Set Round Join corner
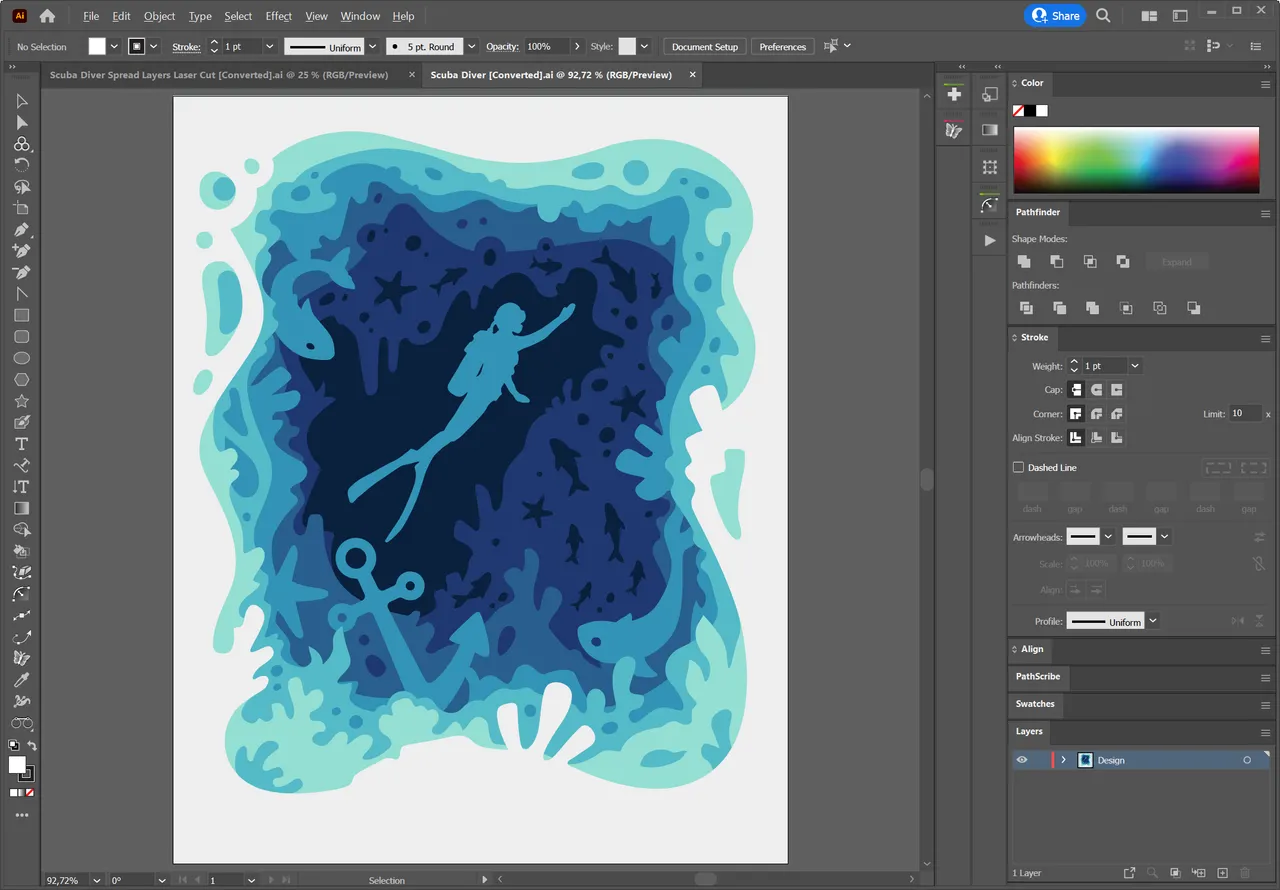Image resolution: width=1280 pixels, height=890 pixels. [x=1097, y=414]
